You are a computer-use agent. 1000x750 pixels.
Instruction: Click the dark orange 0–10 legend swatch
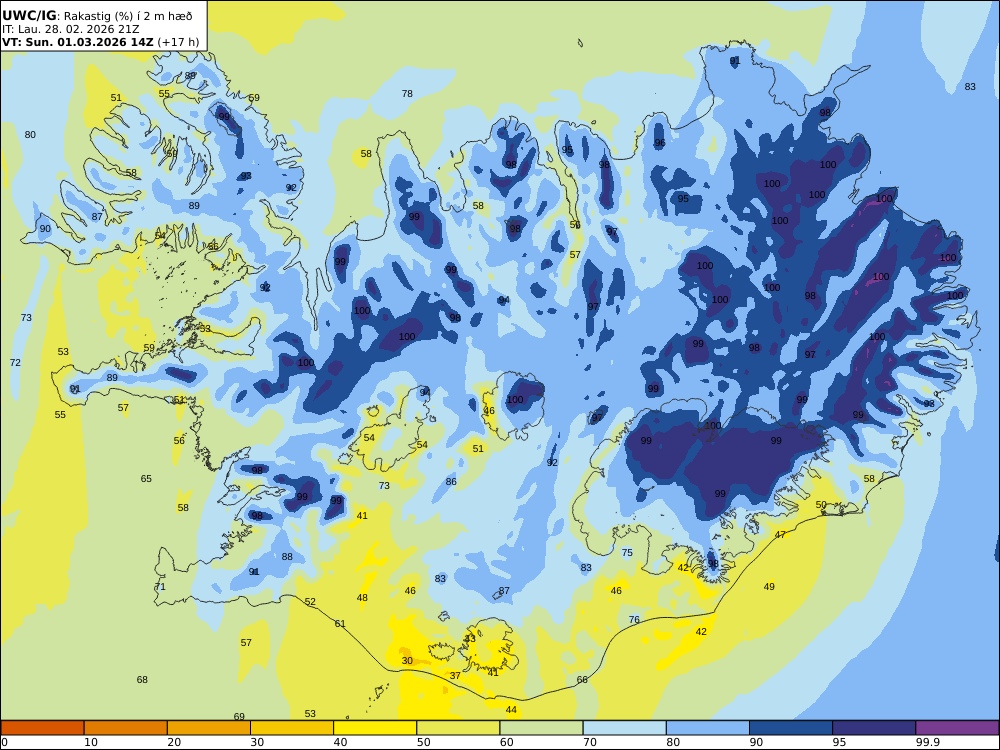tap(43, 728)
